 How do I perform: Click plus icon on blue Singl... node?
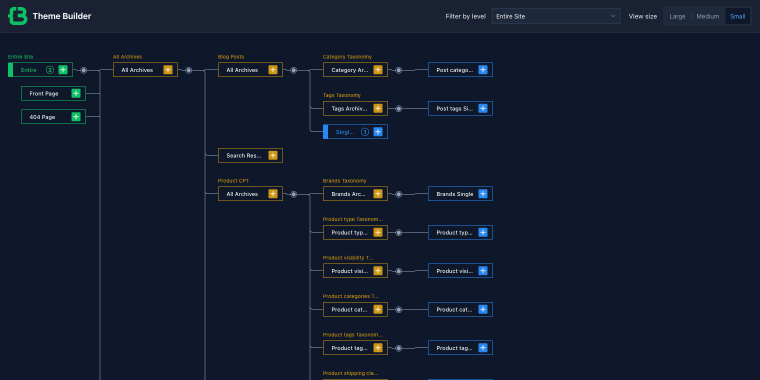pos(378,132)
